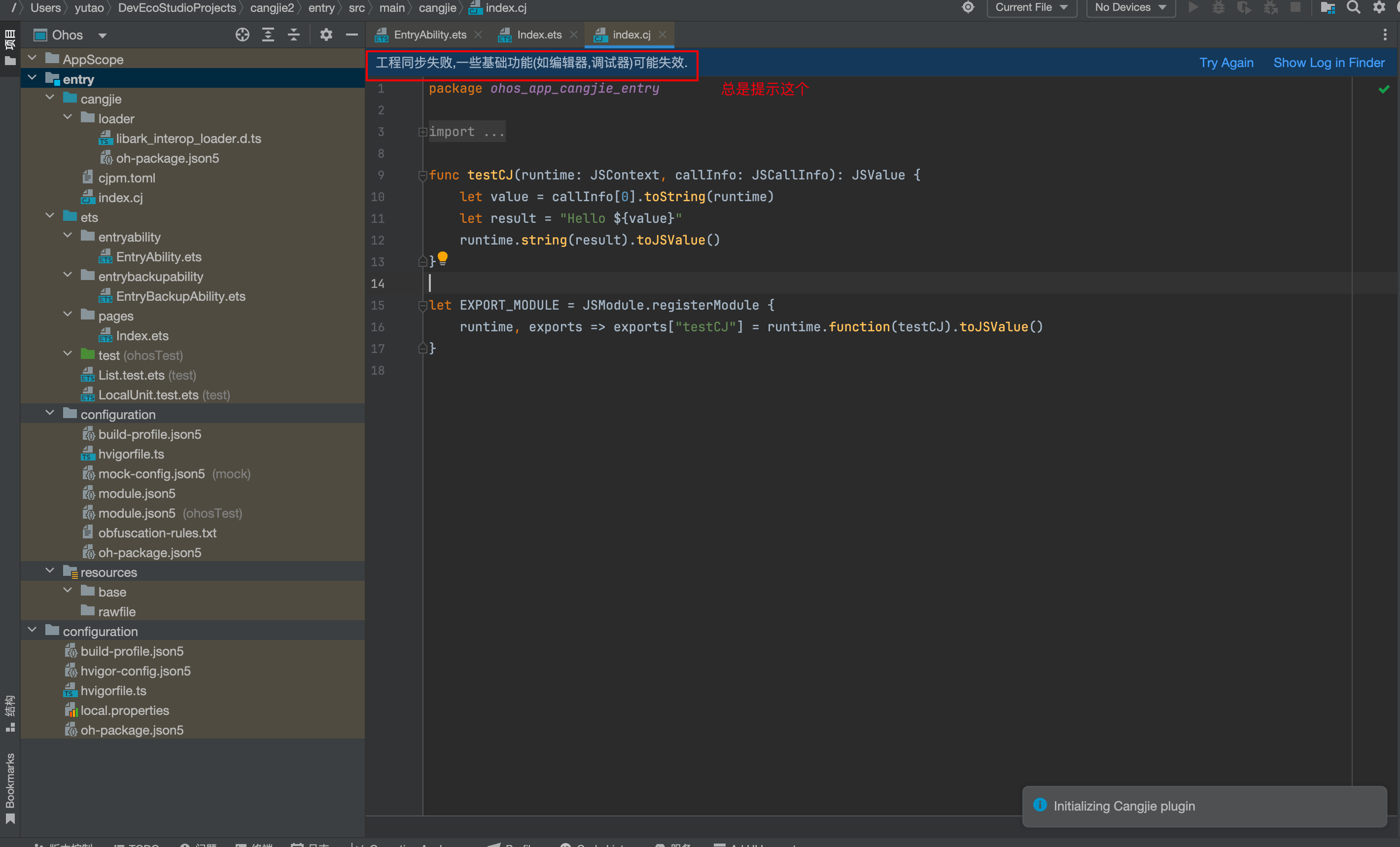Open the editor tabs kebab menu

(1385, 35)
